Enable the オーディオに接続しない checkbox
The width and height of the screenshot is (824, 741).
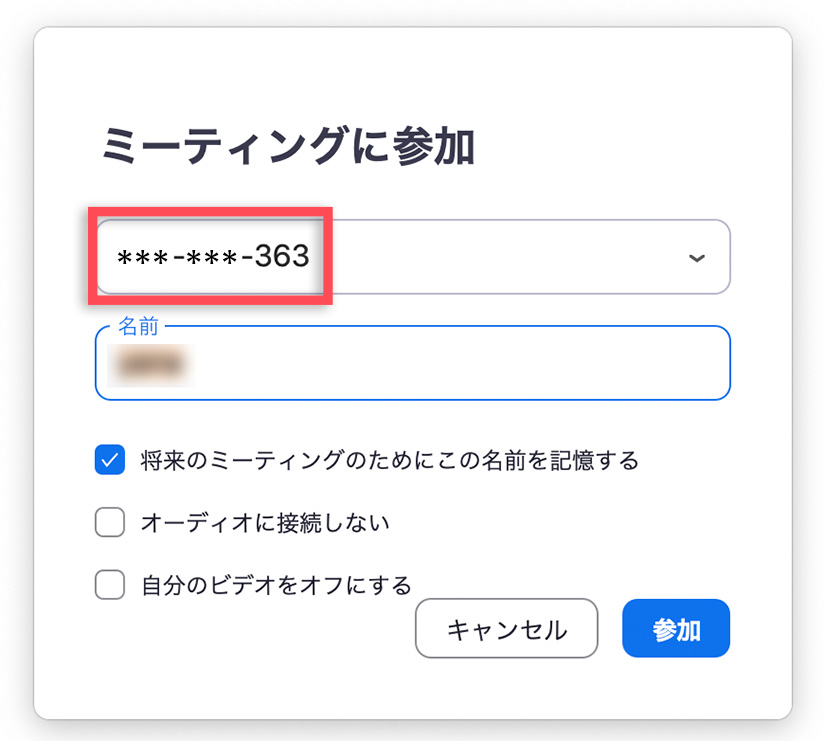(110, 522)
